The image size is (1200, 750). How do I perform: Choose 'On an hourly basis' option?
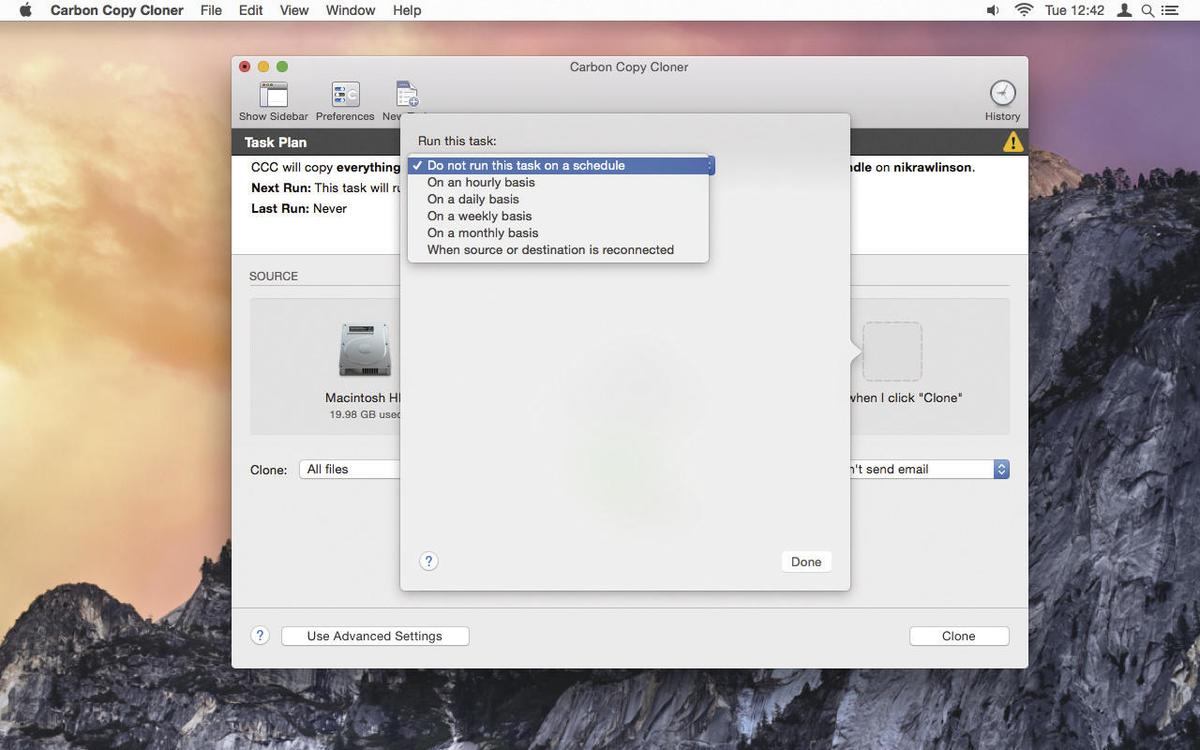(558, 182)
